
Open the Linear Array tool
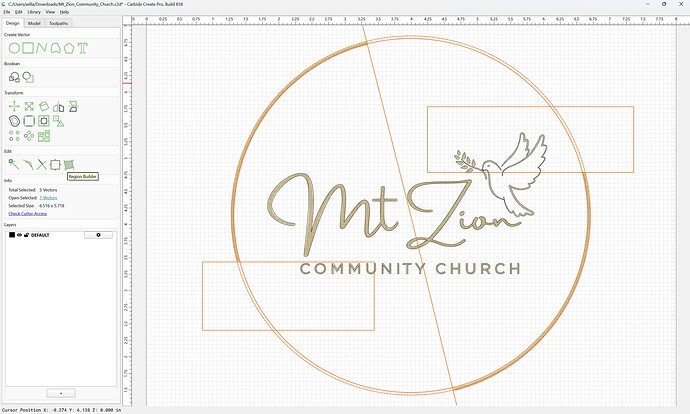click(14, 136)
